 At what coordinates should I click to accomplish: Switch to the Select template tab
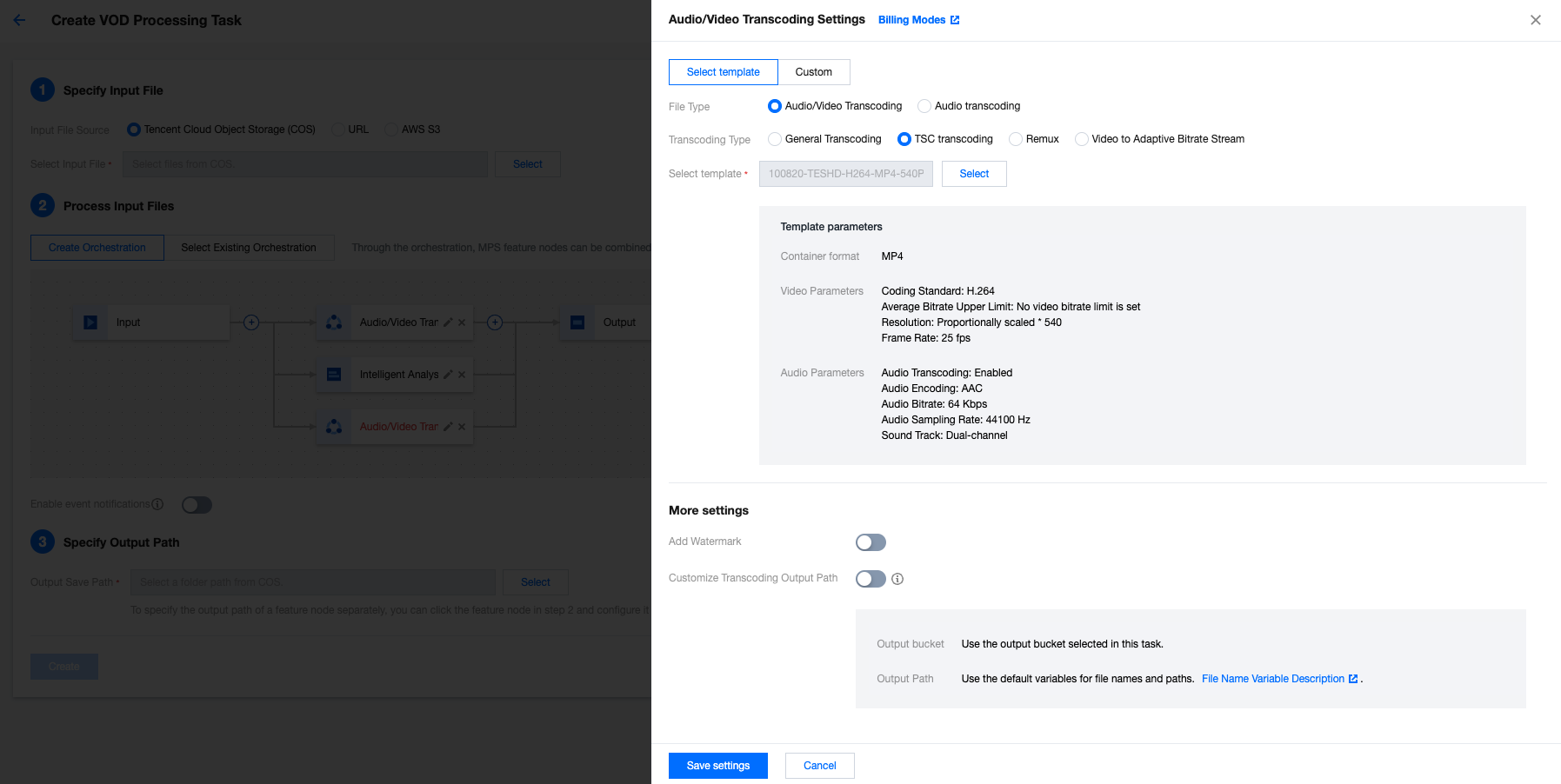click(x=724, y=72)
